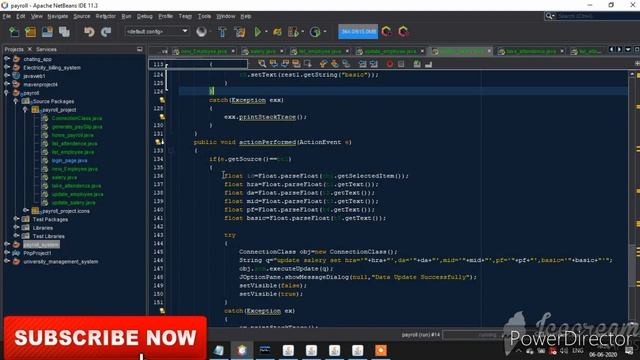The image size is (640, 360).
Task: Click scroll documents right arrow
Action: pos(619,49)
